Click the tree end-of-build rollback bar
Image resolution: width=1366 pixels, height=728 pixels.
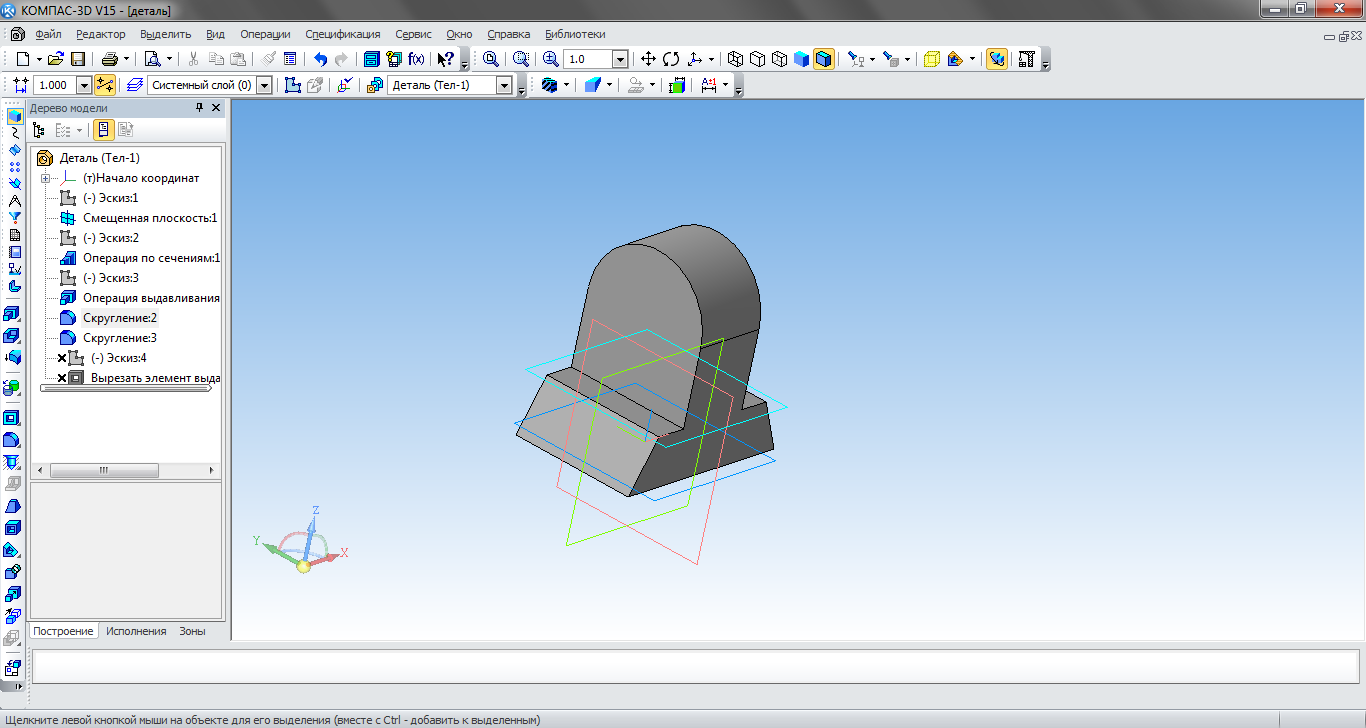125,388
